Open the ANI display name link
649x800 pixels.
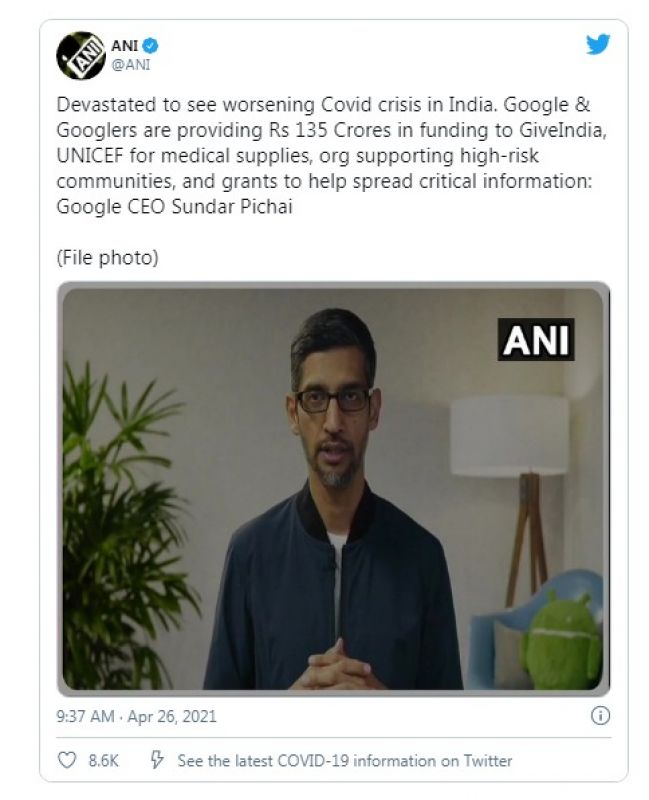124,45
